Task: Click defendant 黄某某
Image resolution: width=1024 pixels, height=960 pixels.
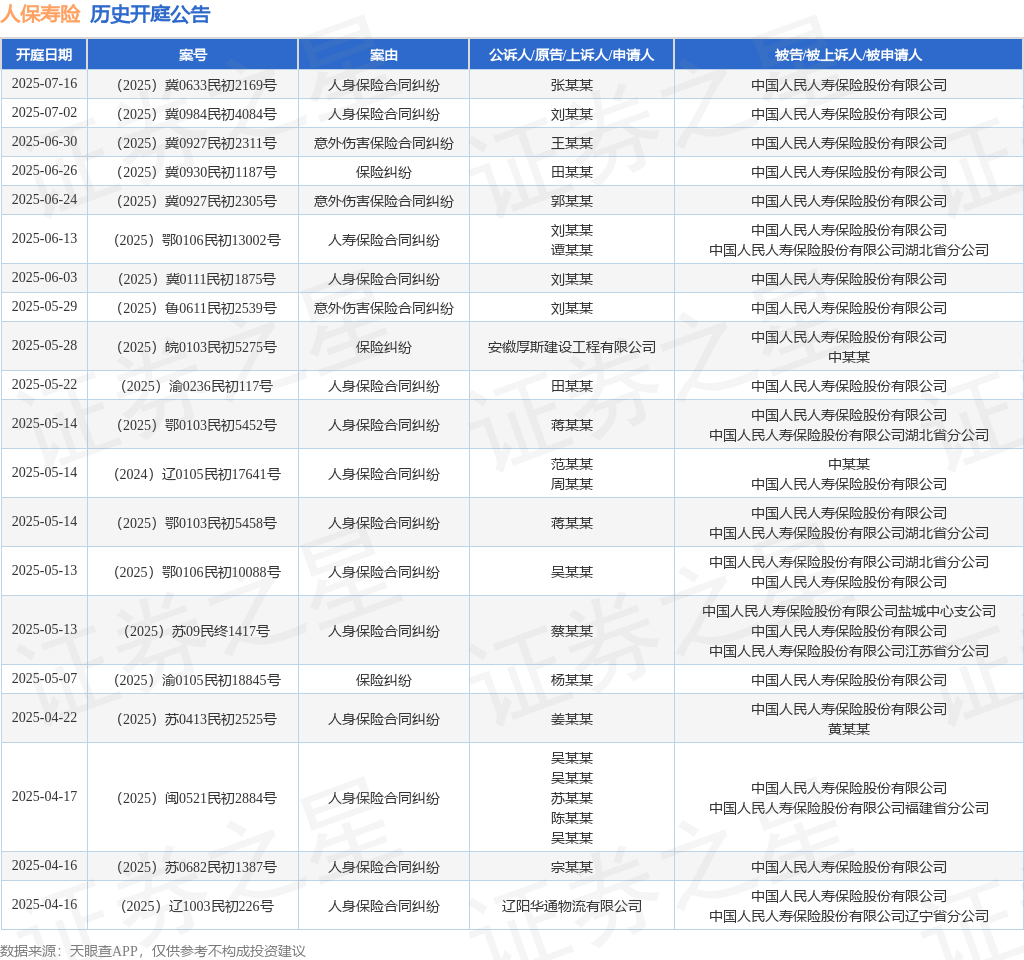Action: pyautogui.click(x=848, y=729)
